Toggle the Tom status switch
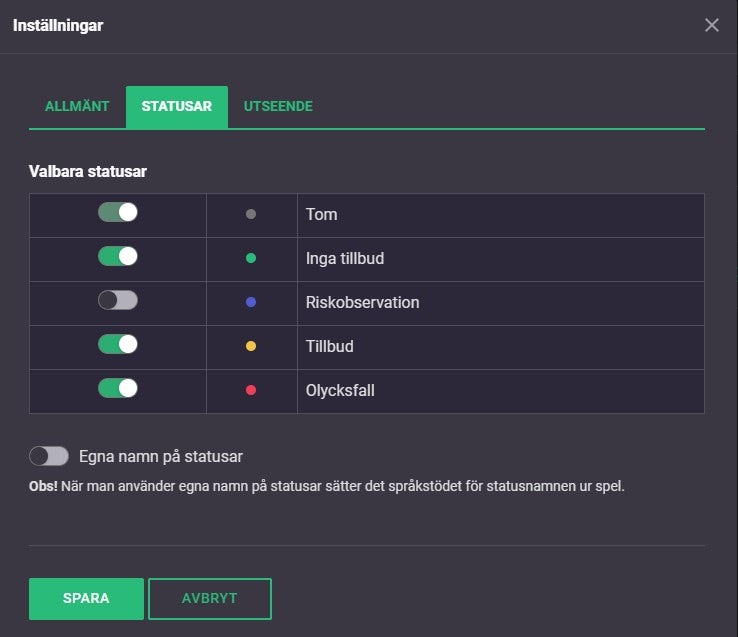 pyautogui.click(x=118, y=213)
